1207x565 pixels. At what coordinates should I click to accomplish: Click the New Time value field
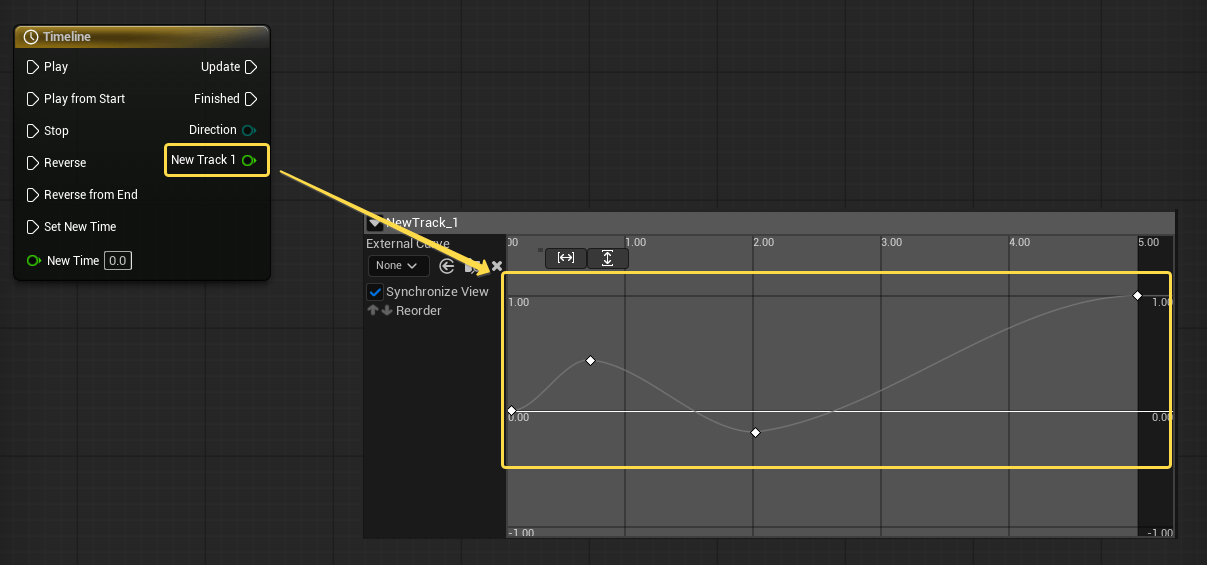pos(118,261)
